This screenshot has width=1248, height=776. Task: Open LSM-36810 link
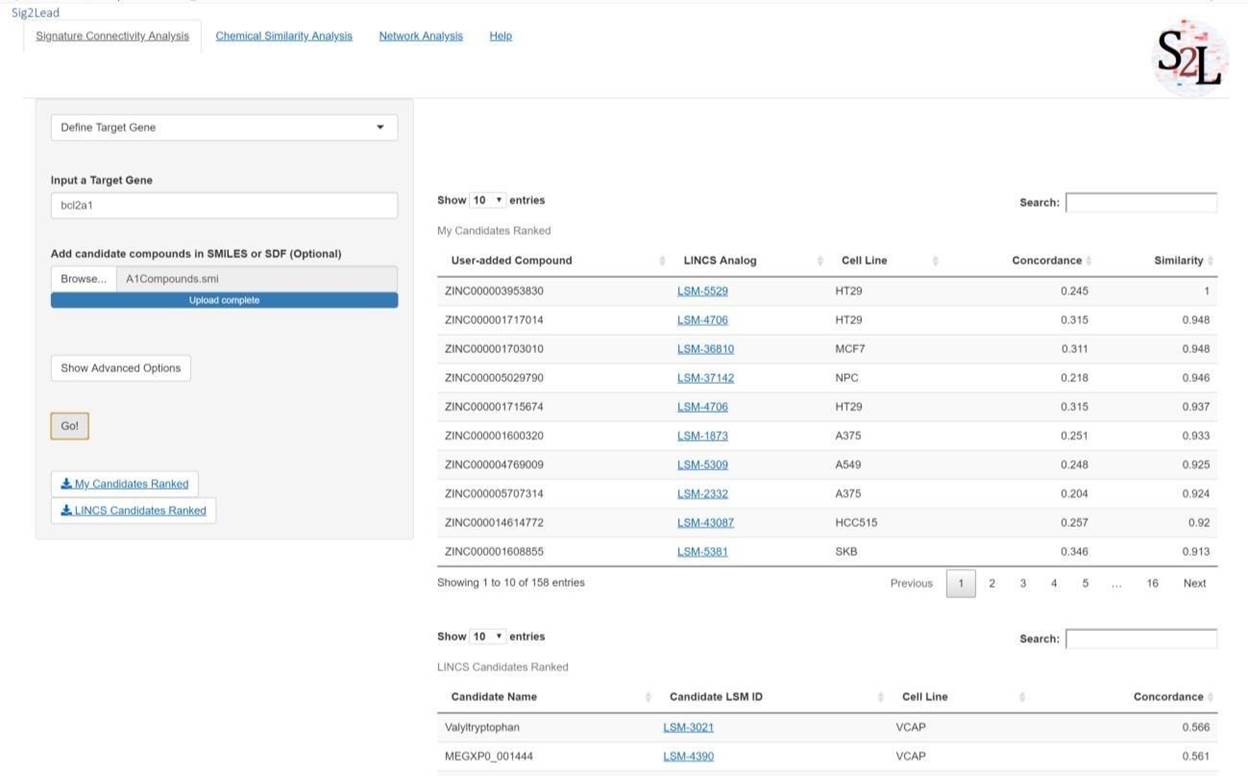coord(705,349)
